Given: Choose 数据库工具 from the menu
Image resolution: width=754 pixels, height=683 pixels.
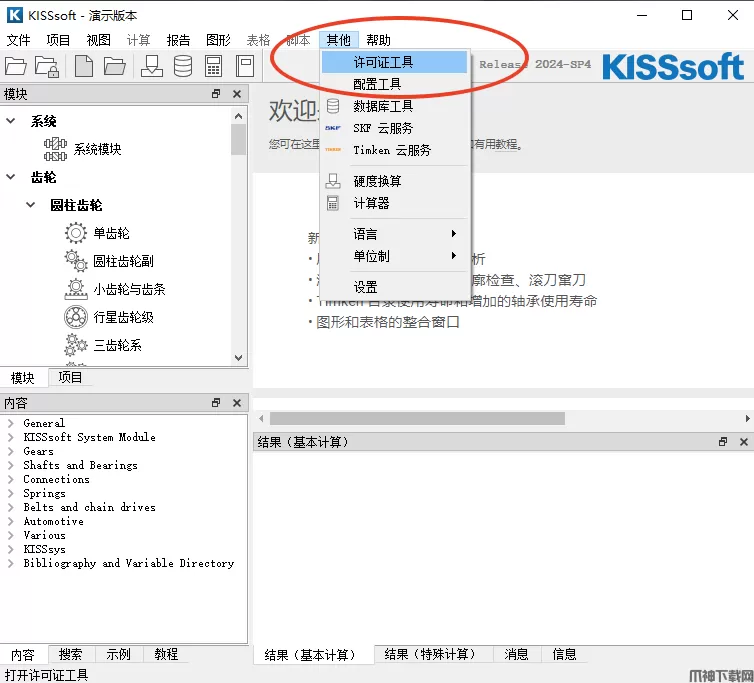Looking at the screenshot, I should click(395, 106).
